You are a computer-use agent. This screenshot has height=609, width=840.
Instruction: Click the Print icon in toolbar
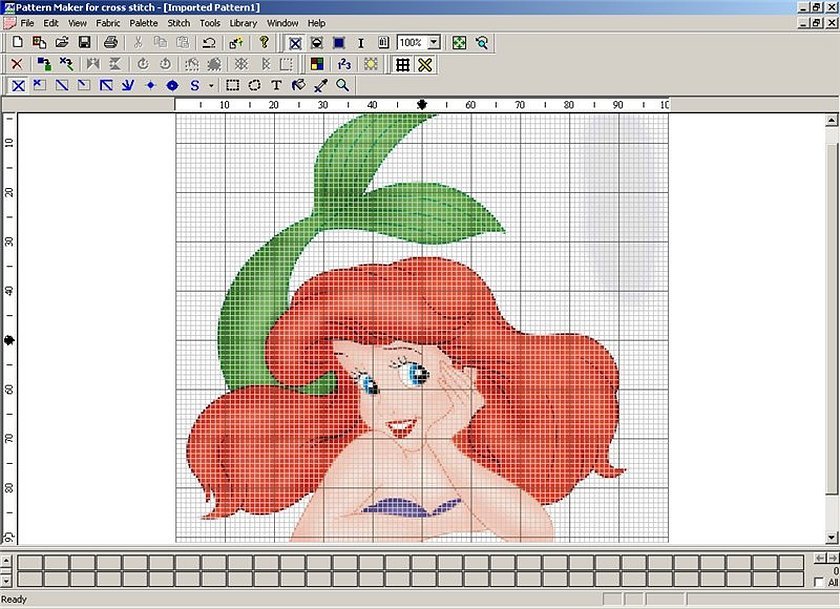coord(111,43)
